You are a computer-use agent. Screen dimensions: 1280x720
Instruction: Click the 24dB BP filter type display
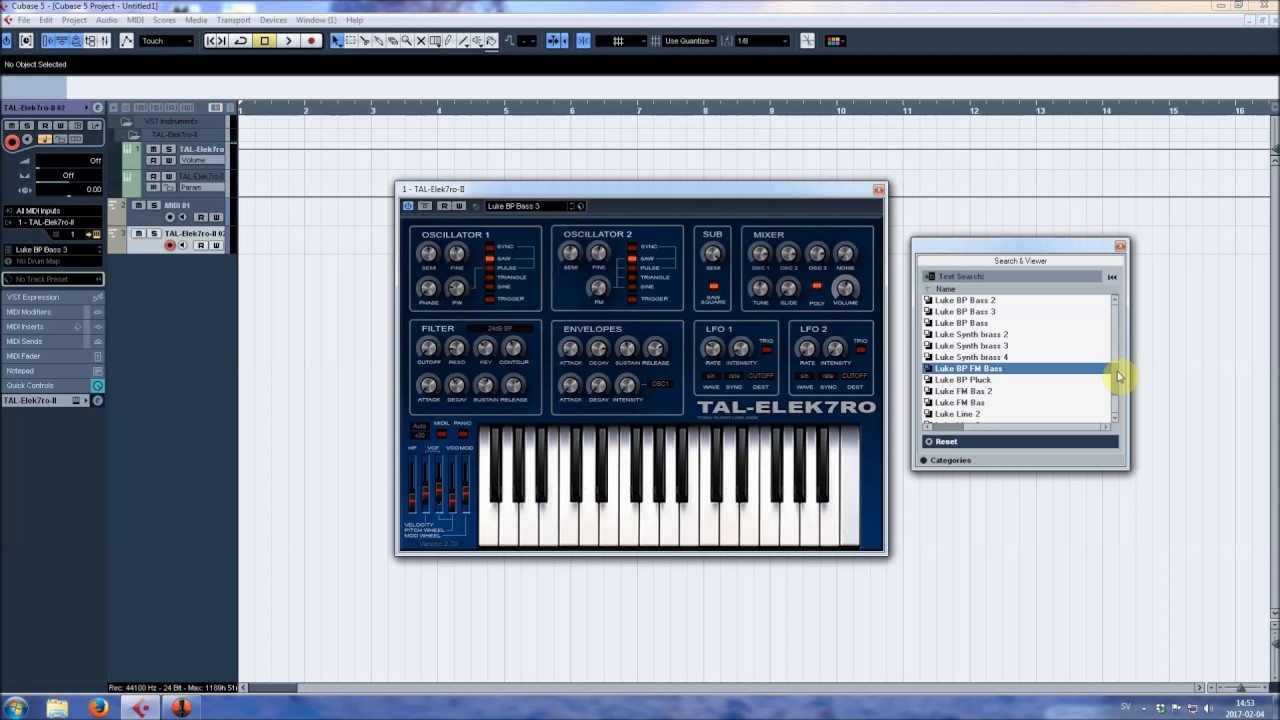point(499,329)
